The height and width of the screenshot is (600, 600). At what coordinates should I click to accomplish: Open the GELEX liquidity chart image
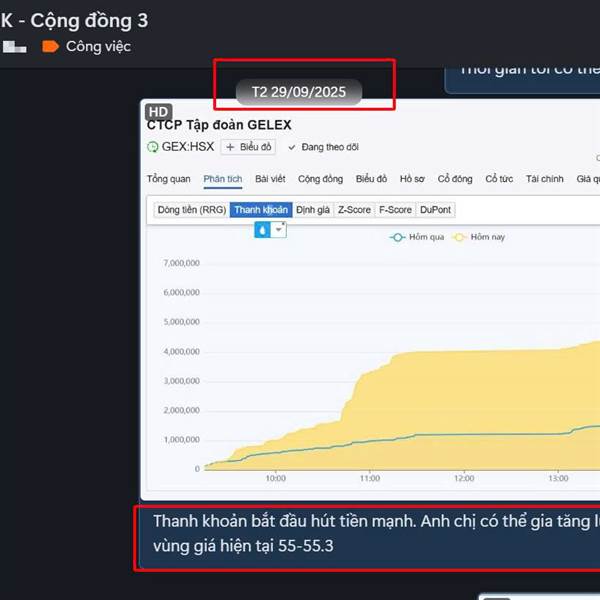(370, 300)
